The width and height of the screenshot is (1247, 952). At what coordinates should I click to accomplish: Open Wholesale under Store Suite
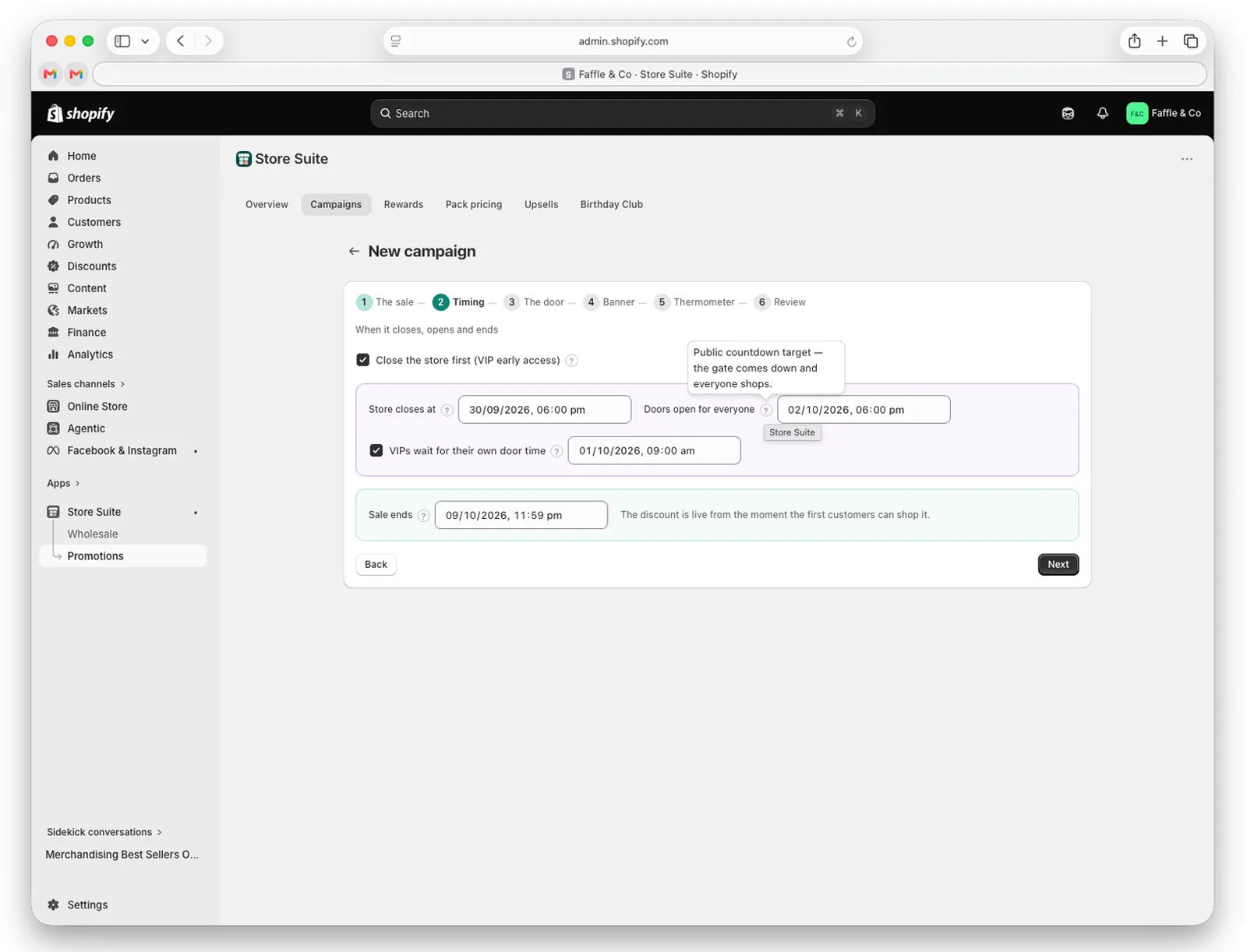click(x=92, y=534)
